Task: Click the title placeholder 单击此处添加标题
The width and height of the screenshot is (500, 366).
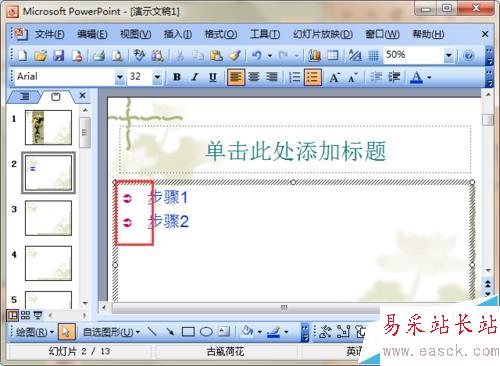Action: (295, 151)
